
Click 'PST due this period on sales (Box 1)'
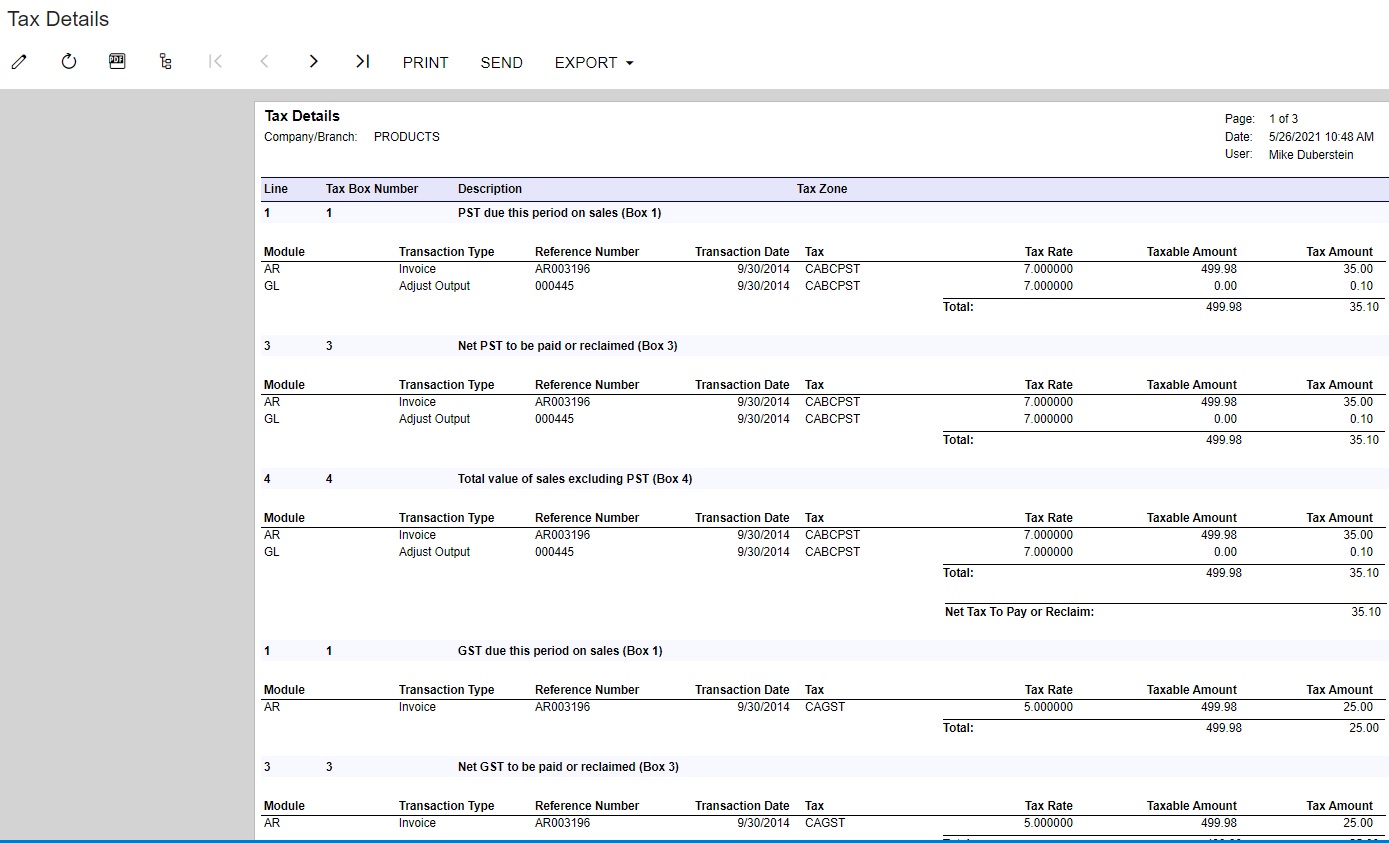click(559, 213)
